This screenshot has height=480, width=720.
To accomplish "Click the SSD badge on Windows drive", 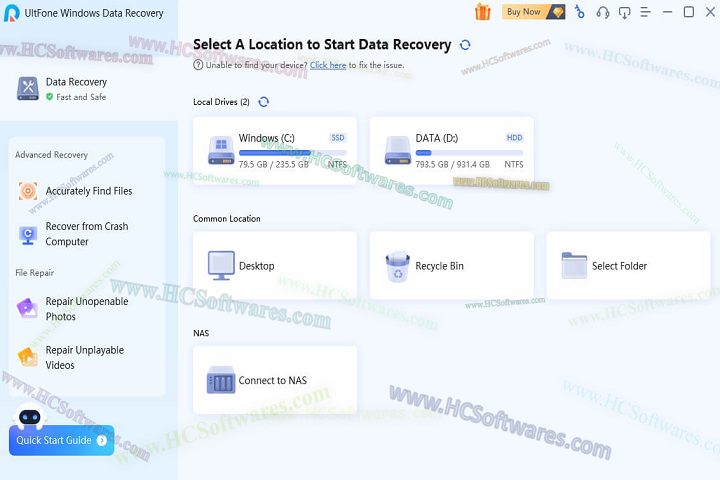I will pyautogui.click(x=338, y=137).
